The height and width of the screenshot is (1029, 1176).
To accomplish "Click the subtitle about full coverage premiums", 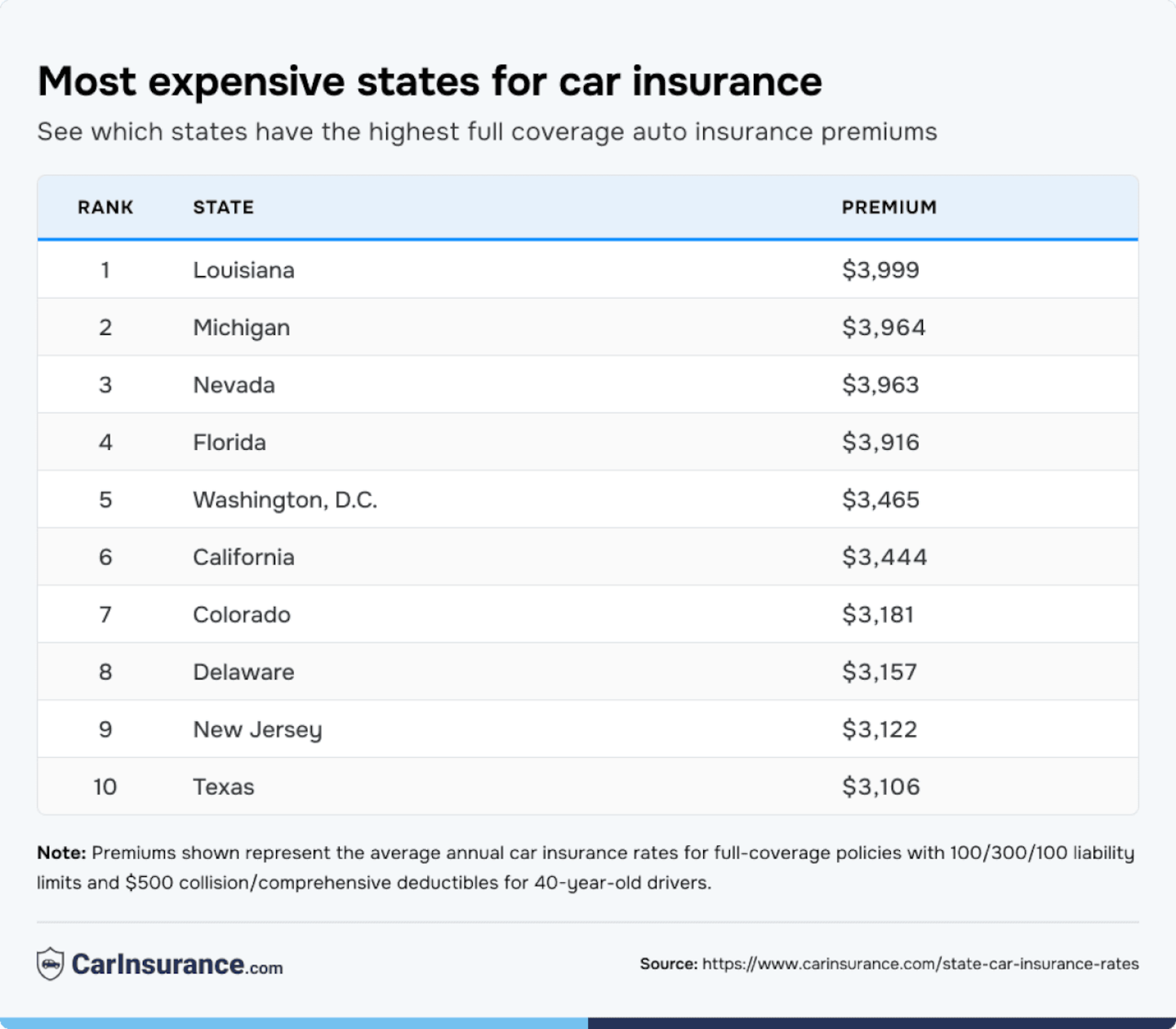I will (x=487, y=131).
